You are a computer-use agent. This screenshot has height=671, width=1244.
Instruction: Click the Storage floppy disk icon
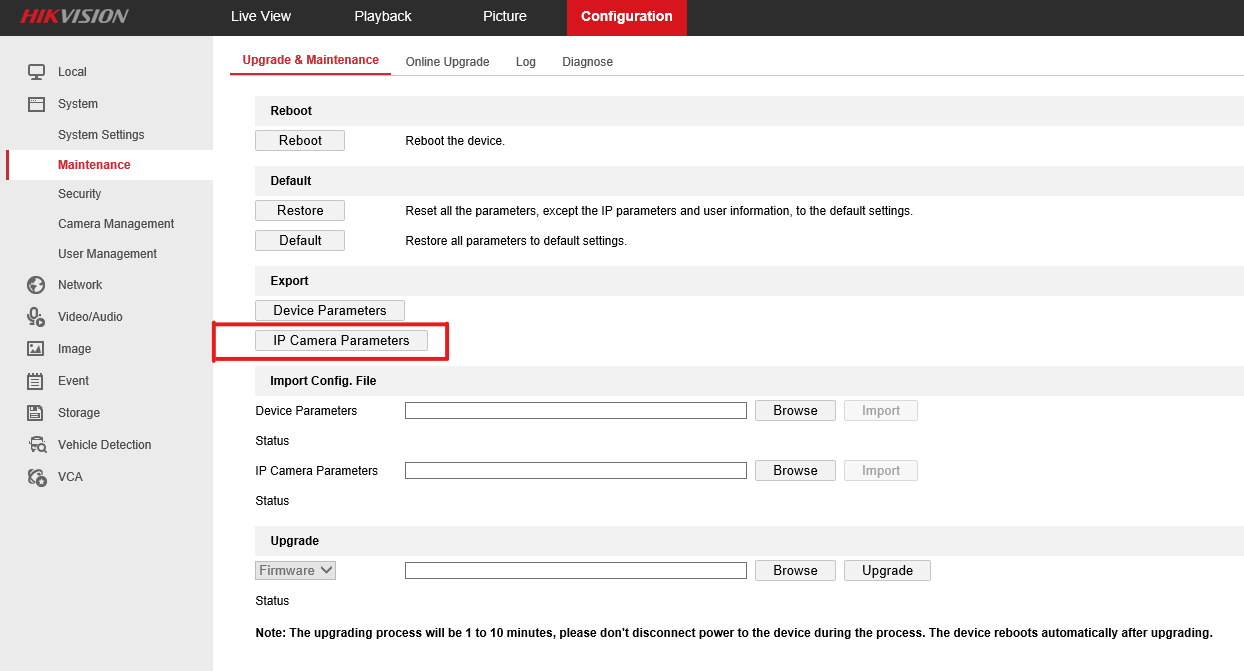36,413
